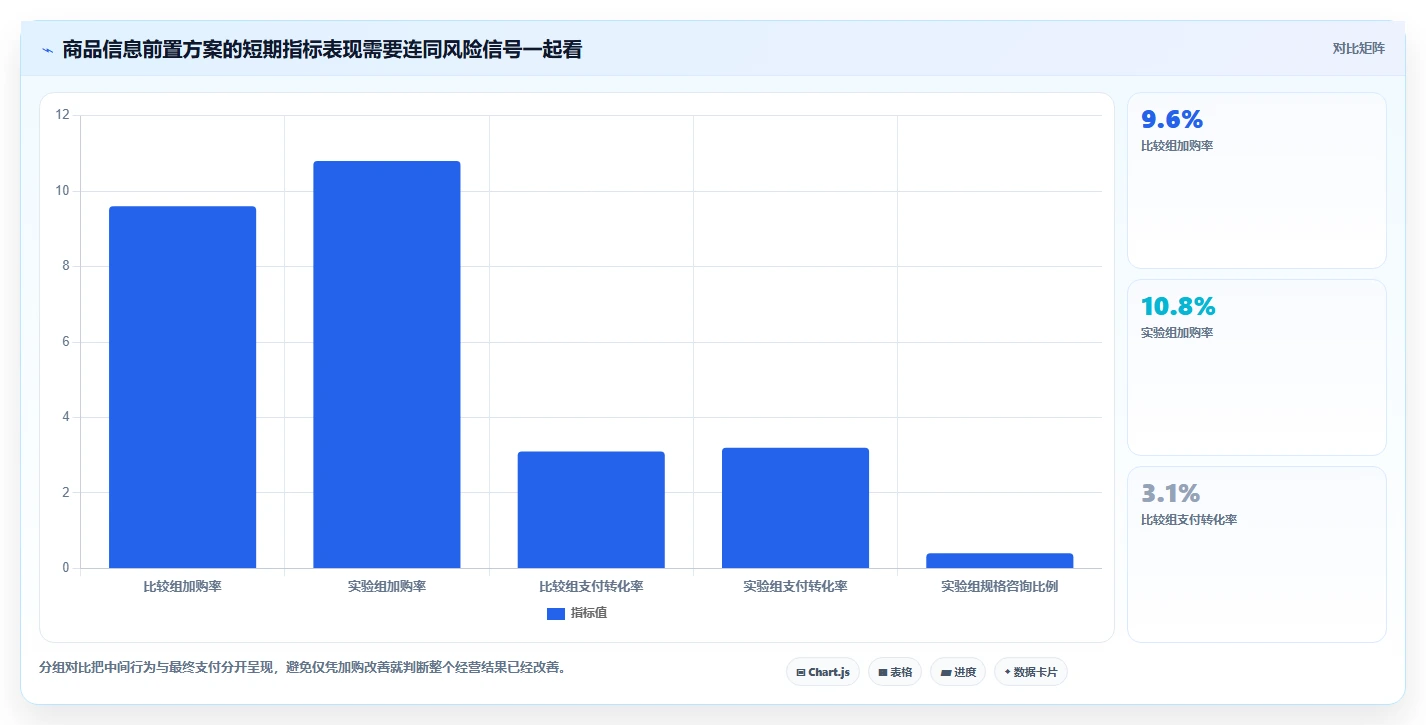Click the 指标值 legend label

point(589,613)
